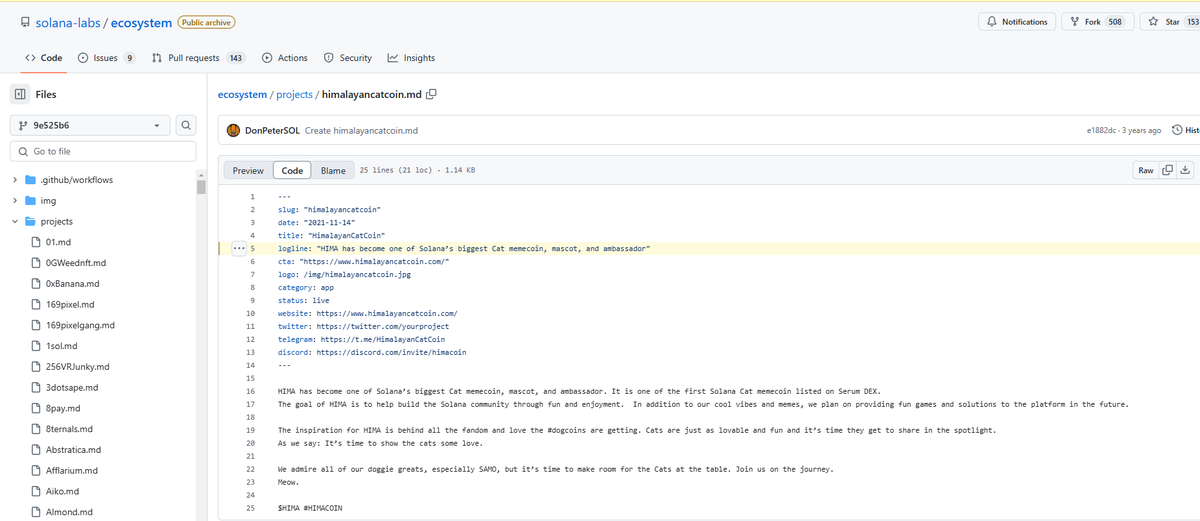Click the file icon next to 8pay.md

[36, 408]
